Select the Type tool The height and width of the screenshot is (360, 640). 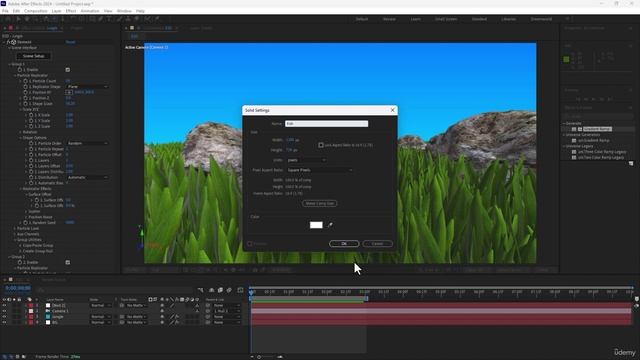109,19
